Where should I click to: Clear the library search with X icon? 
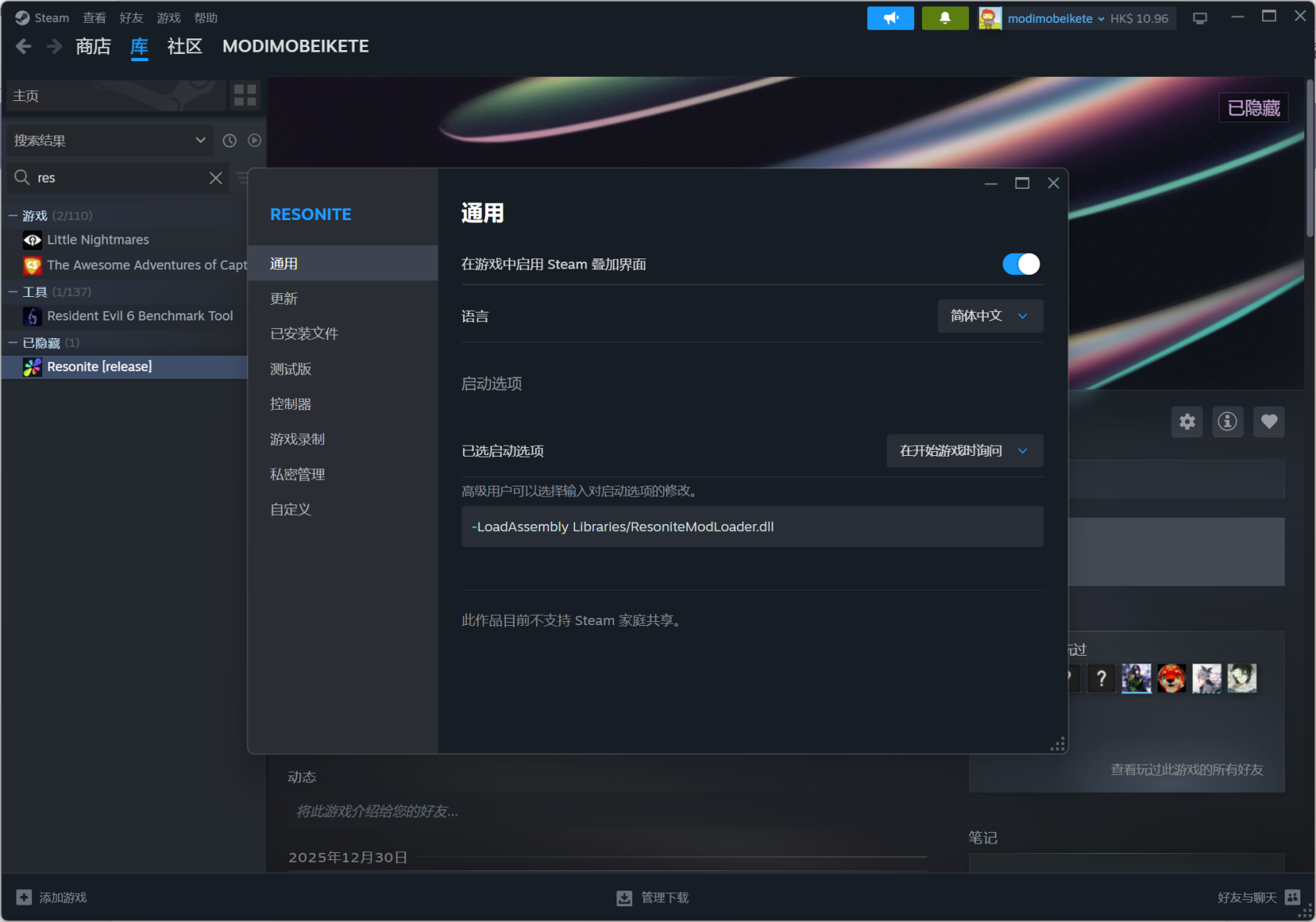click(x=215, y=178)
